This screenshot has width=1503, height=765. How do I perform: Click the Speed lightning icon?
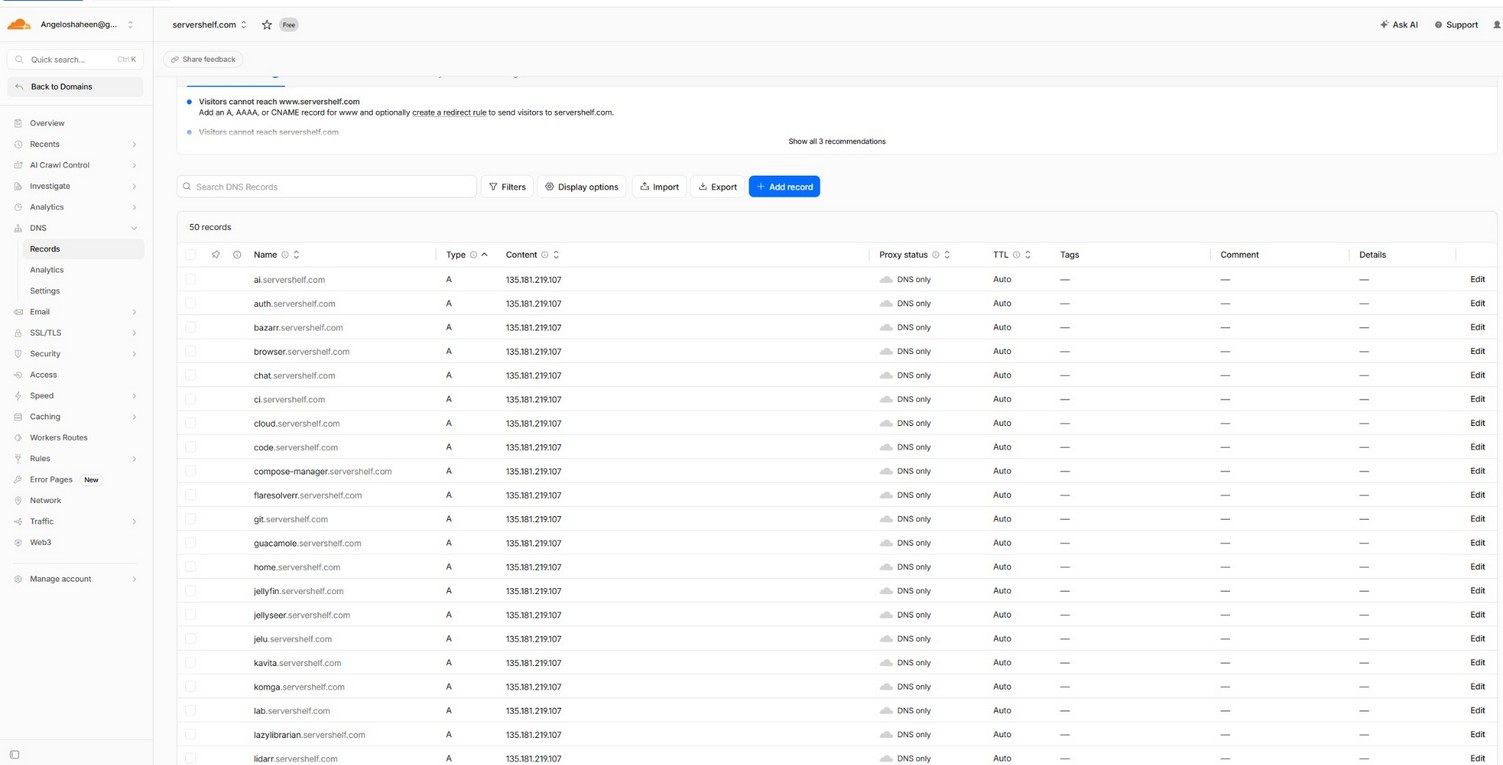(18, 396)
